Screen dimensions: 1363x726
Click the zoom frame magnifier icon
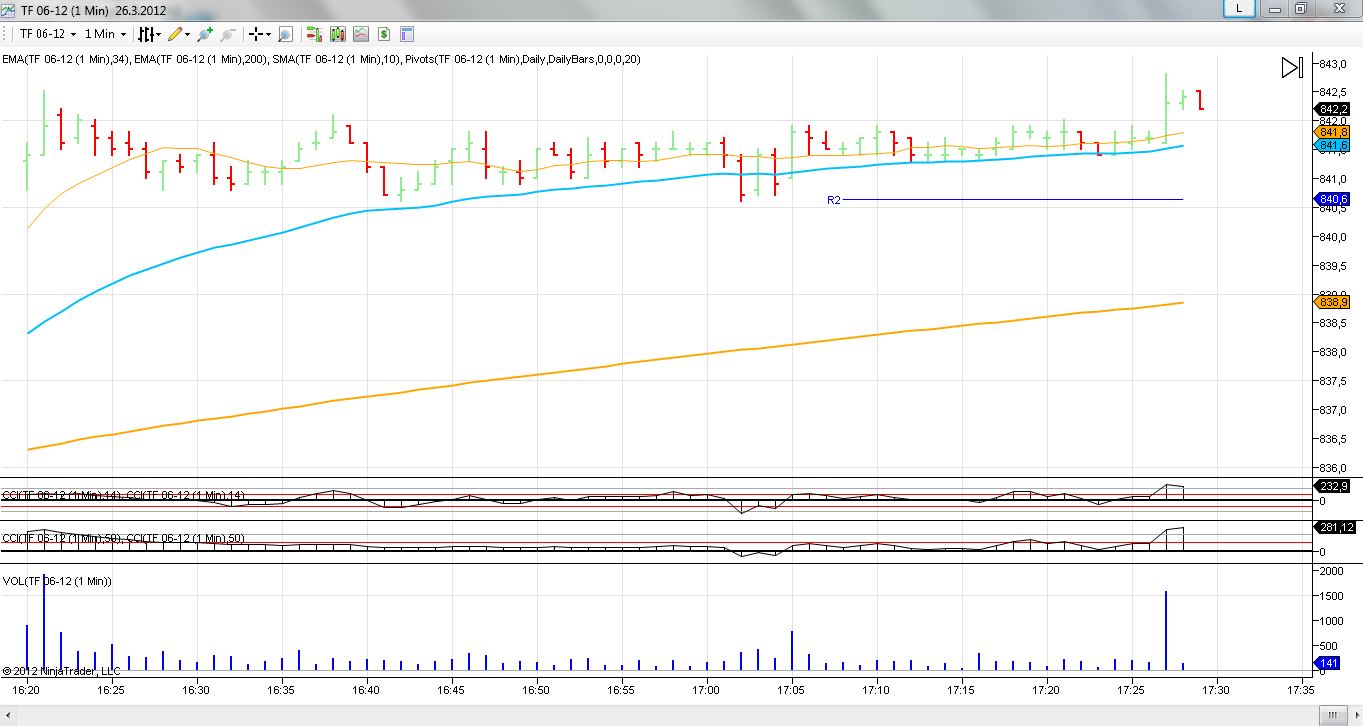pos(285,34)
